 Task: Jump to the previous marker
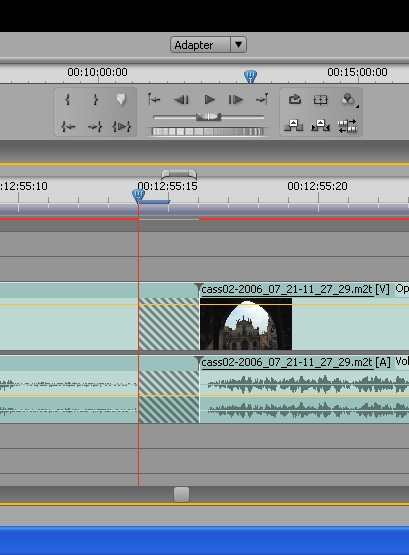(x=154, y=99)
